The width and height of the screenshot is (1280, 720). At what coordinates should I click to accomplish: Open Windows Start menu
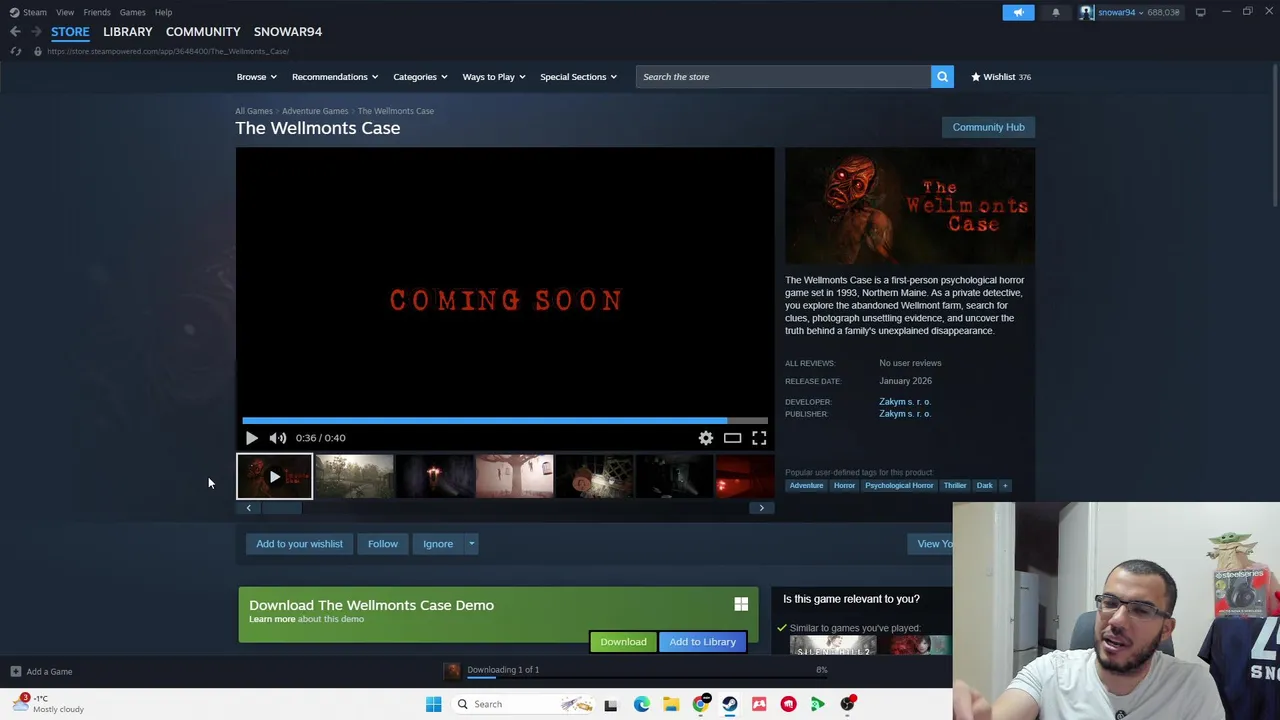pos(433,704)
